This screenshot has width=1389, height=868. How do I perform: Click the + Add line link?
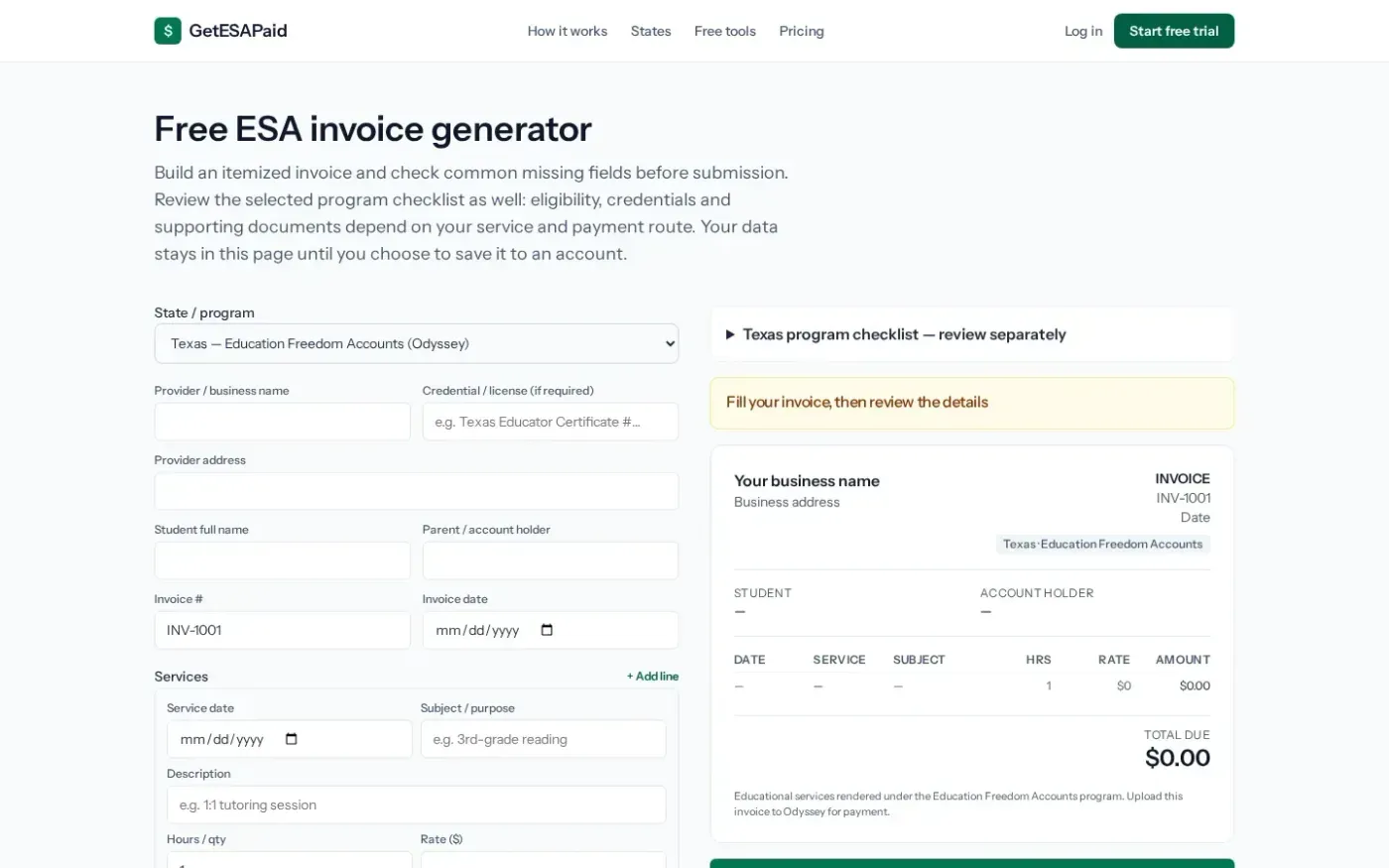(x=653, y=677)
